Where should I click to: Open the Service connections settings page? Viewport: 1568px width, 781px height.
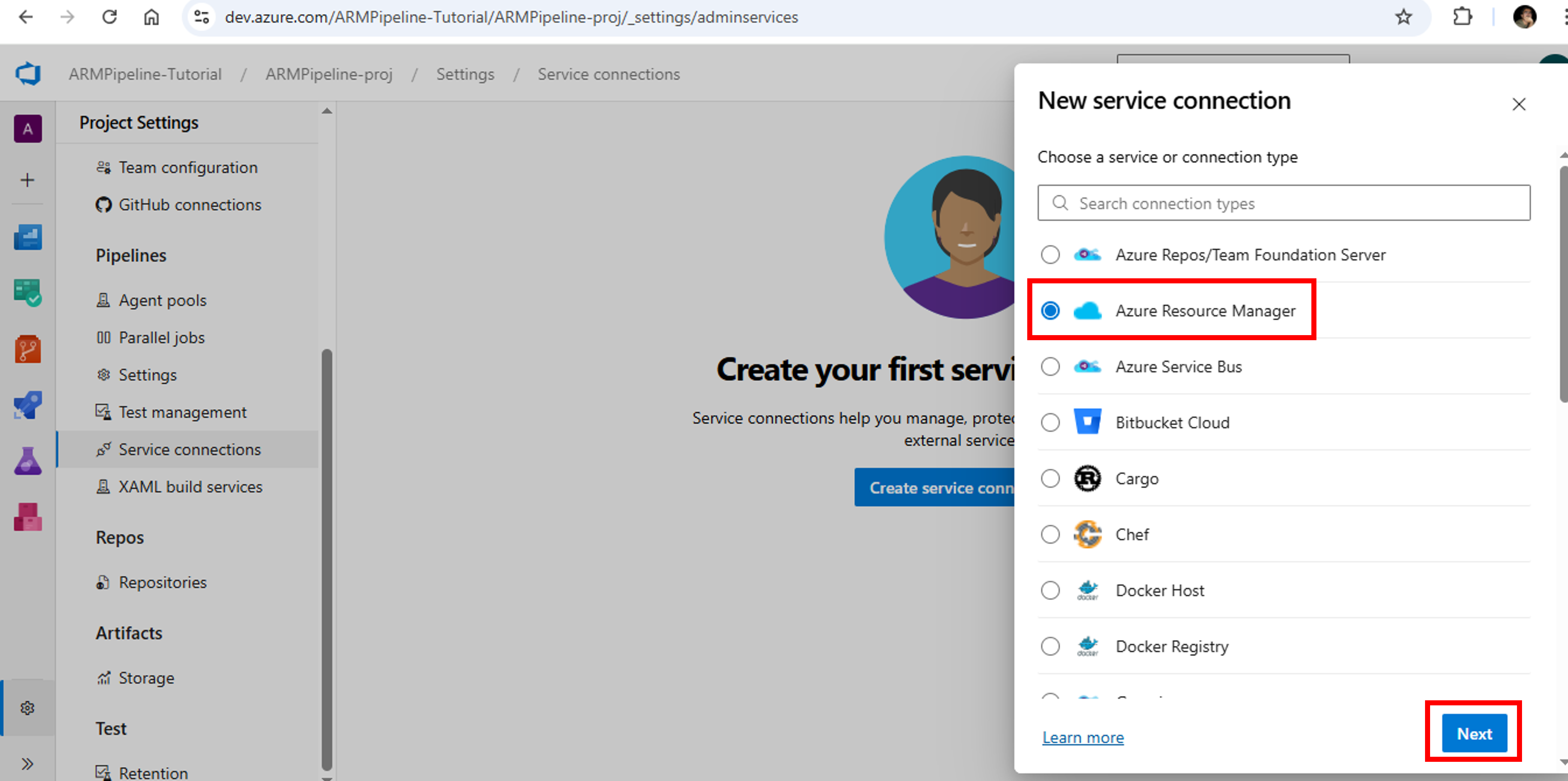(189, 449)
